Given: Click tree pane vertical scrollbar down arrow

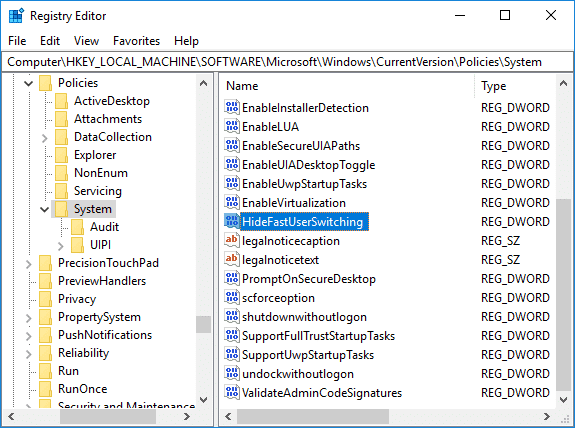Looking at the screenshot, I should [204, 399].
